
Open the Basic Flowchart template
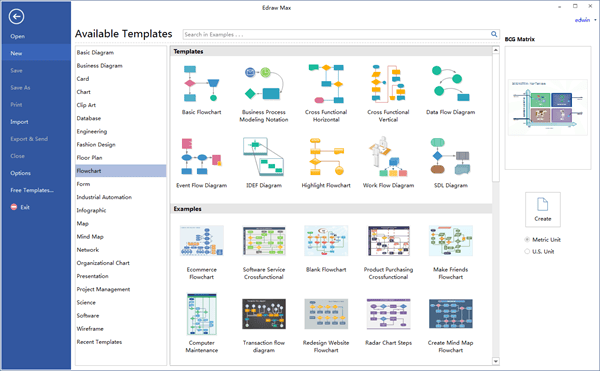(x=201, y=89)
